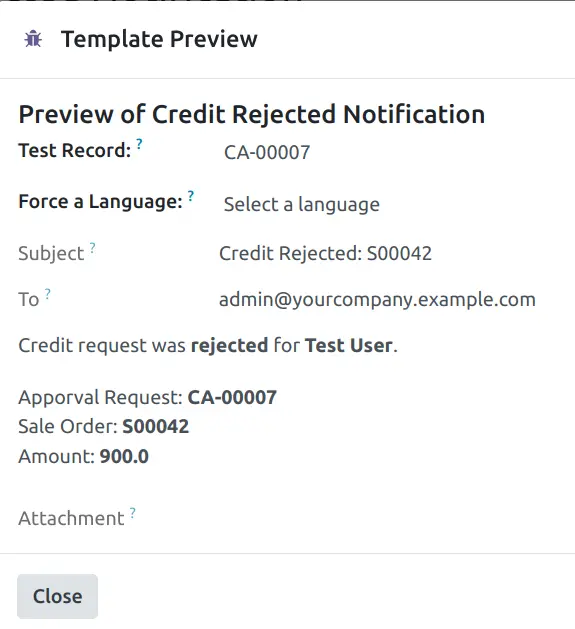
Task: Show the Subject field help question mark
Action: [x=92, y=248]
